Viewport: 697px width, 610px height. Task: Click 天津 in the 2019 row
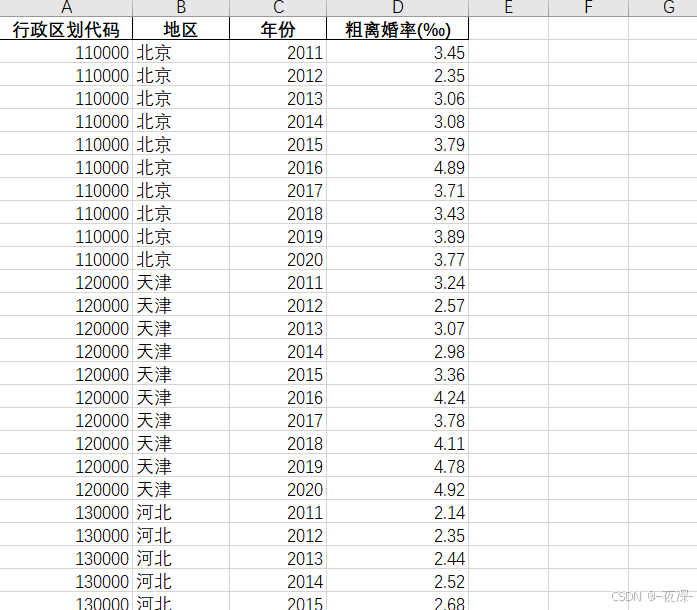tap(181, 466)
